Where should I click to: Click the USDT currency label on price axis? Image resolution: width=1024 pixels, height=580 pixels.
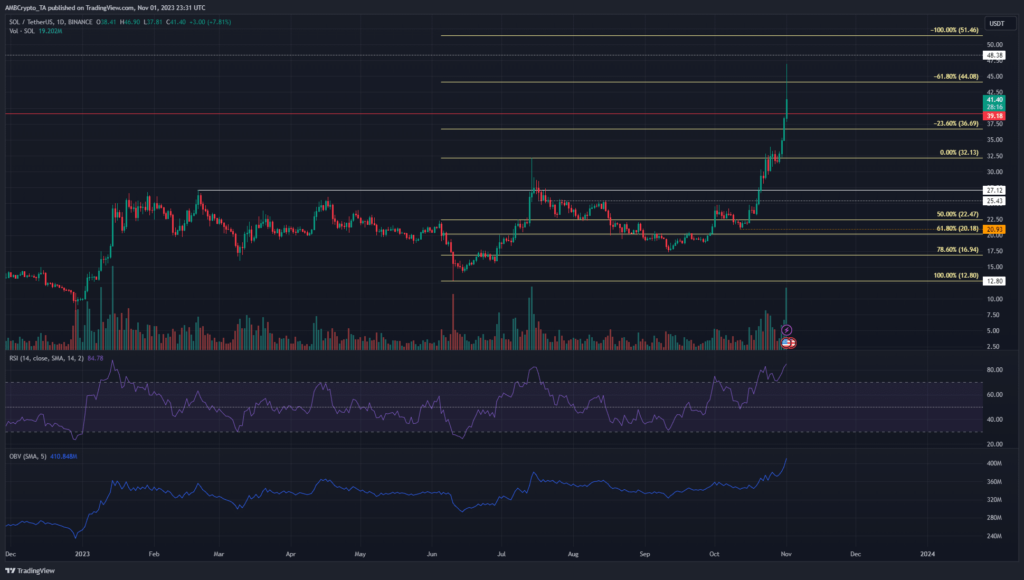coord(994,23)
